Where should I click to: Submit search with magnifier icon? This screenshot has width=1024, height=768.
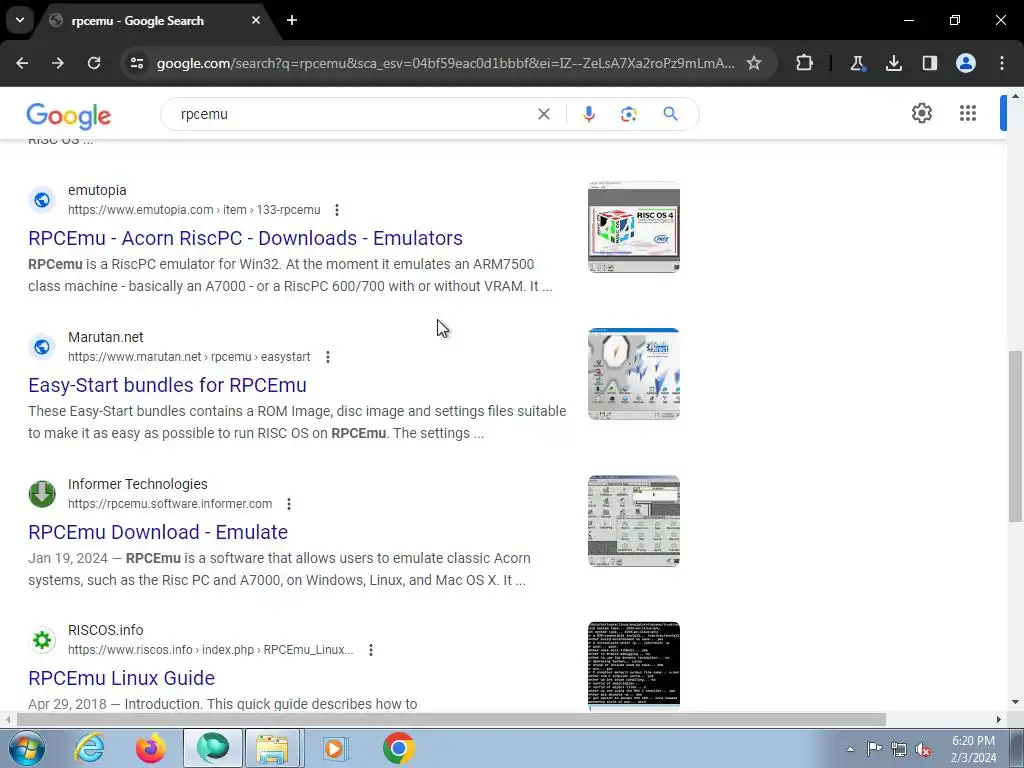pyautogui.click(x=670, y=114)
